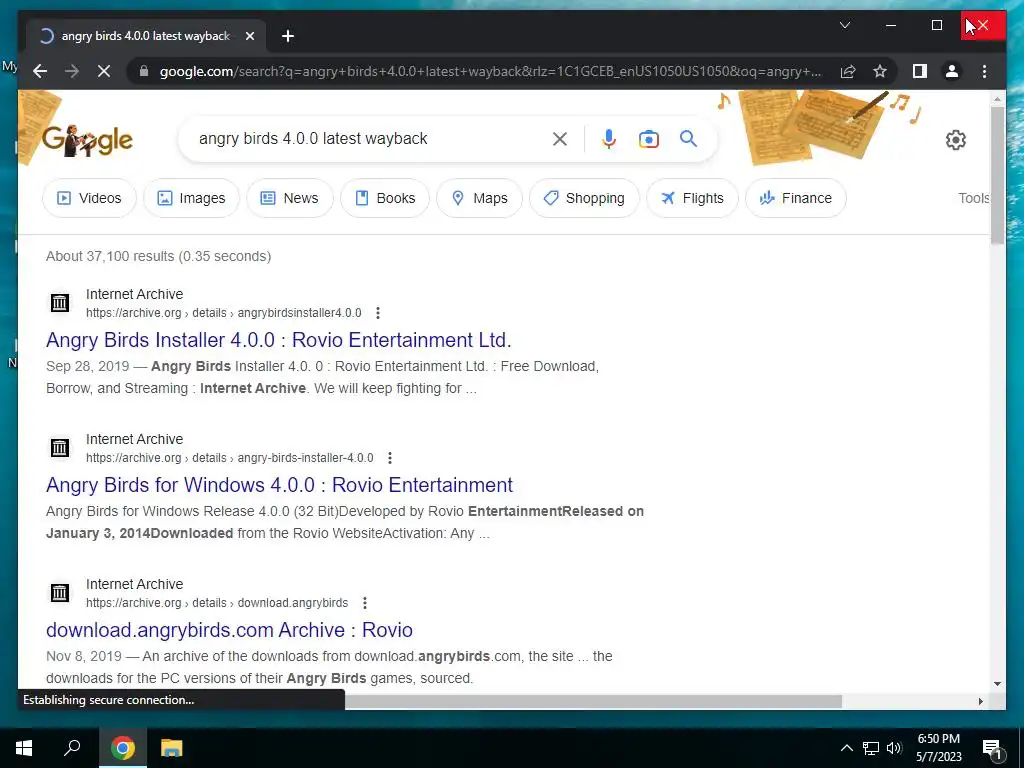The height and width of the screenshot is (768, 1024).
Task: Filter results by Flights
Action: point(692,198)
